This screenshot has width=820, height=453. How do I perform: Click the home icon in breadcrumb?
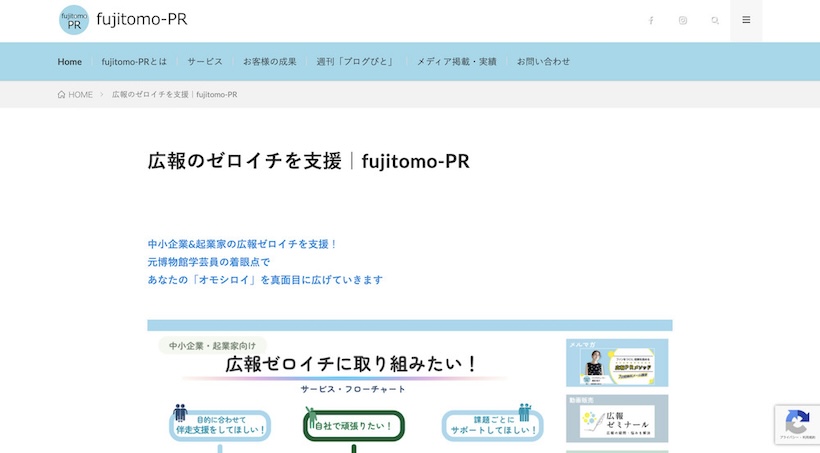click(x=61, y=95)
